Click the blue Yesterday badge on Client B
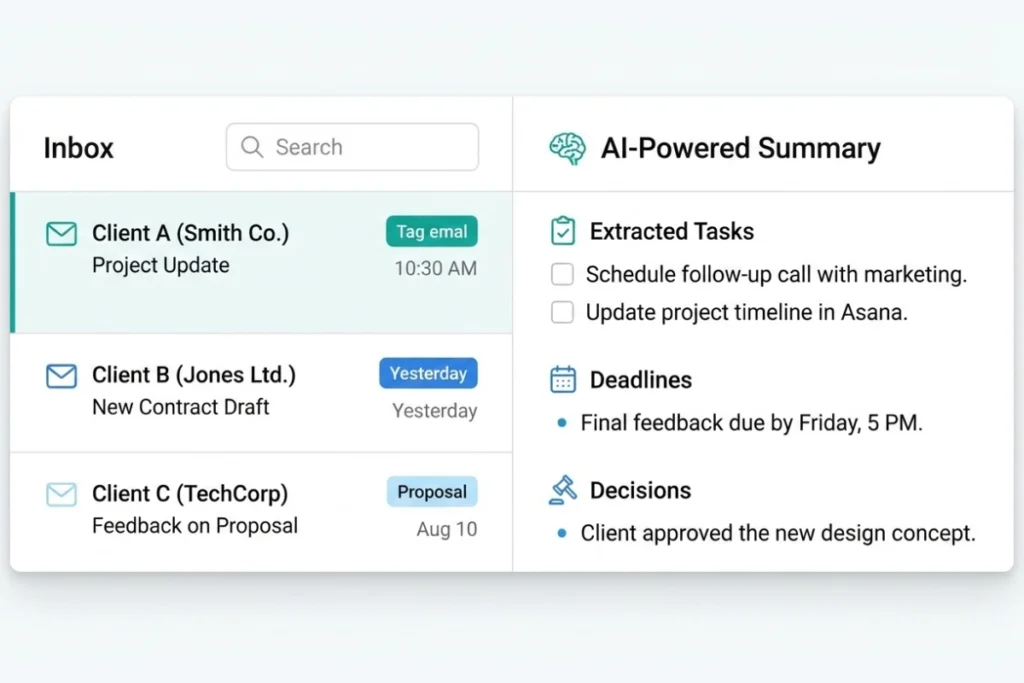Image resolution: width=1024 pixels, height=683 pixels. [x=428, y=373]
